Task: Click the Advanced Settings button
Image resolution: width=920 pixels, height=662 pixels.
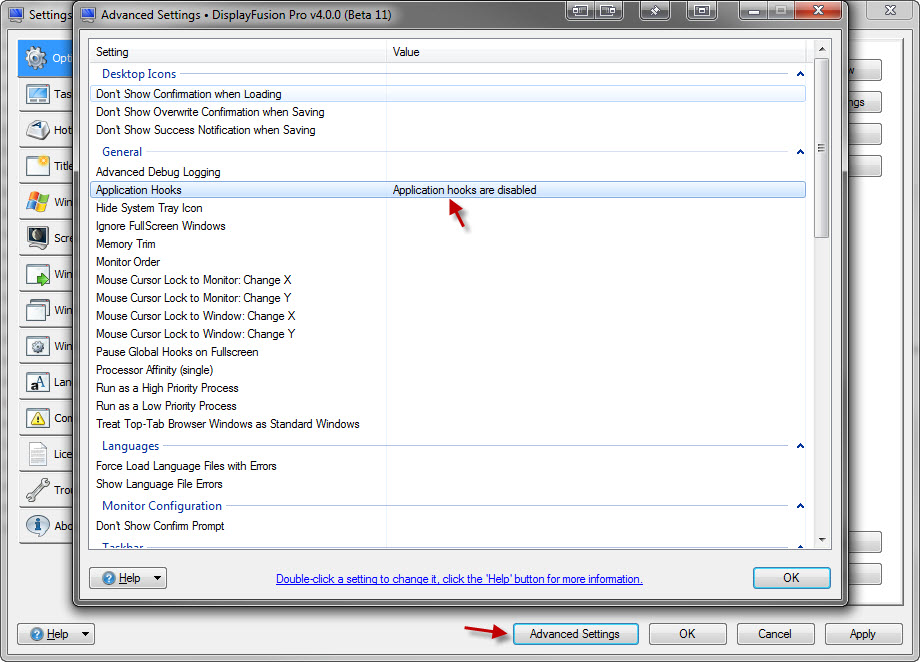Action: (574, 634)
